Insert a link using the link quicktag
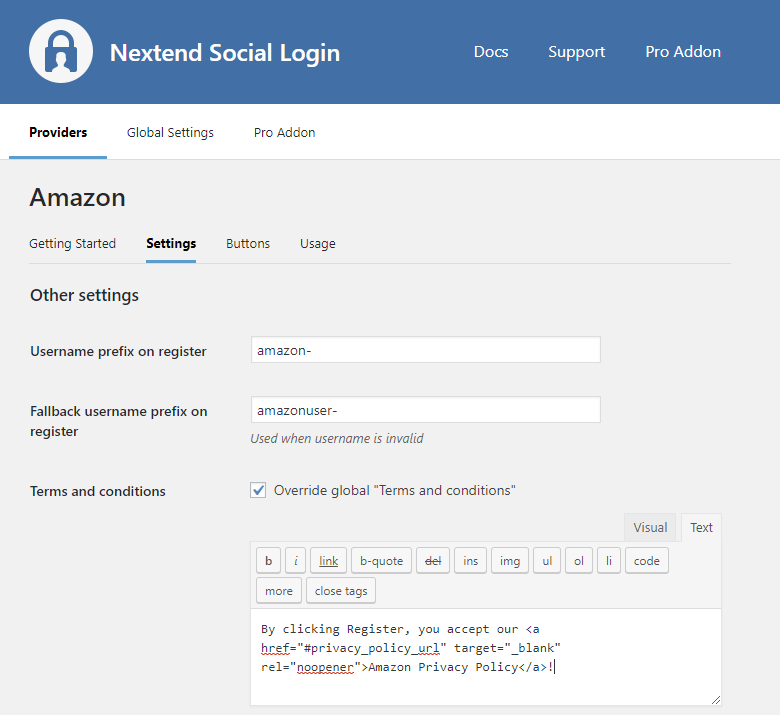 click(x=328, y=561)
